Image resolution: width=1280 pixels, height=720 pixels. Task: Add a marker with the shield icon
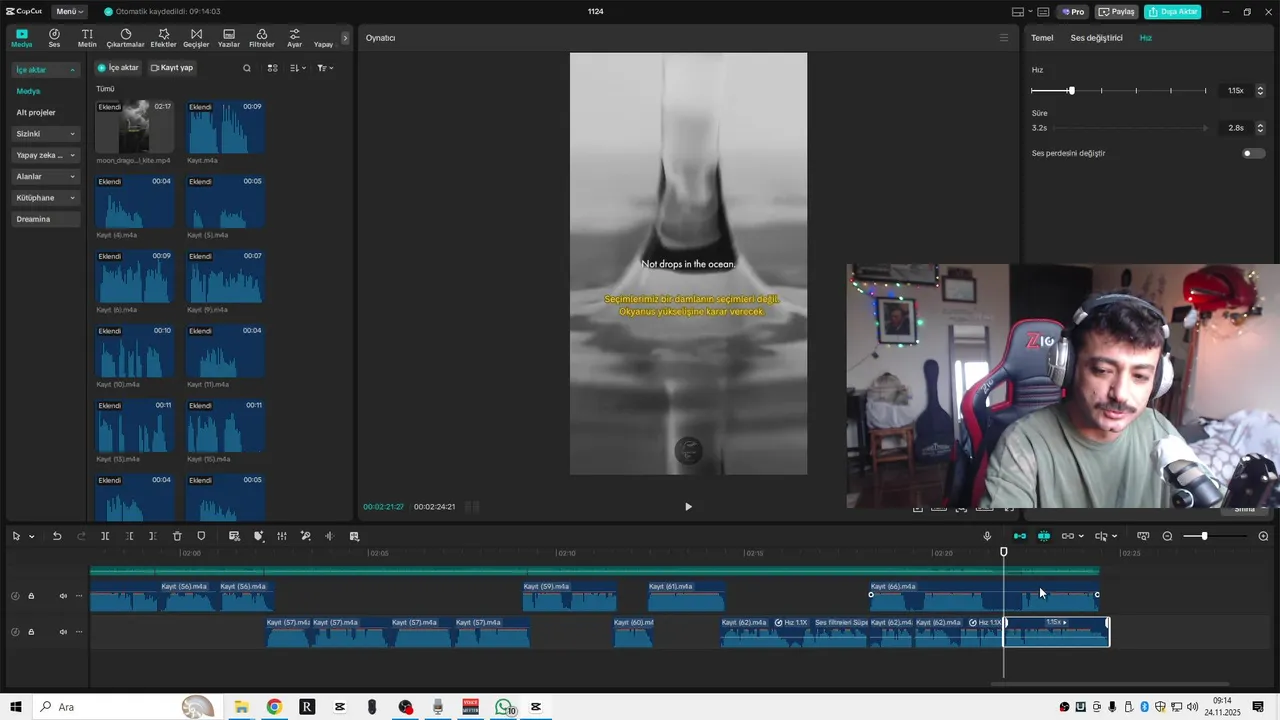coord(201,536)
